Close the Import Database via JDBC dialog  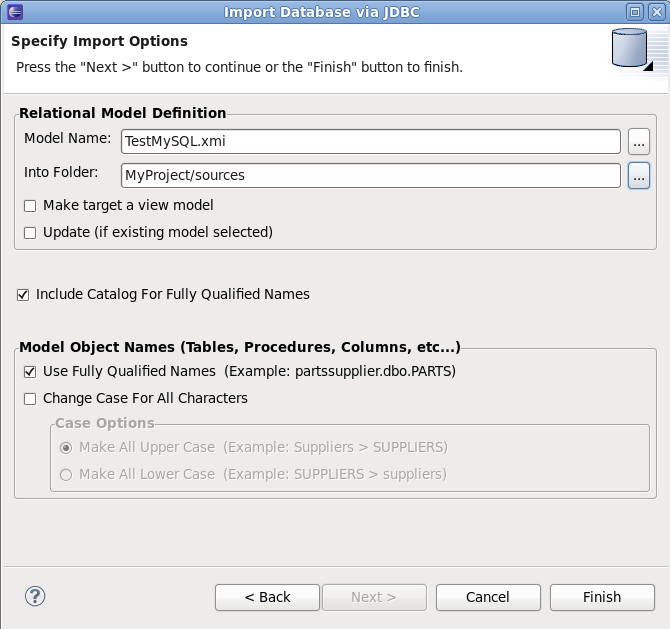coord(656,12)
